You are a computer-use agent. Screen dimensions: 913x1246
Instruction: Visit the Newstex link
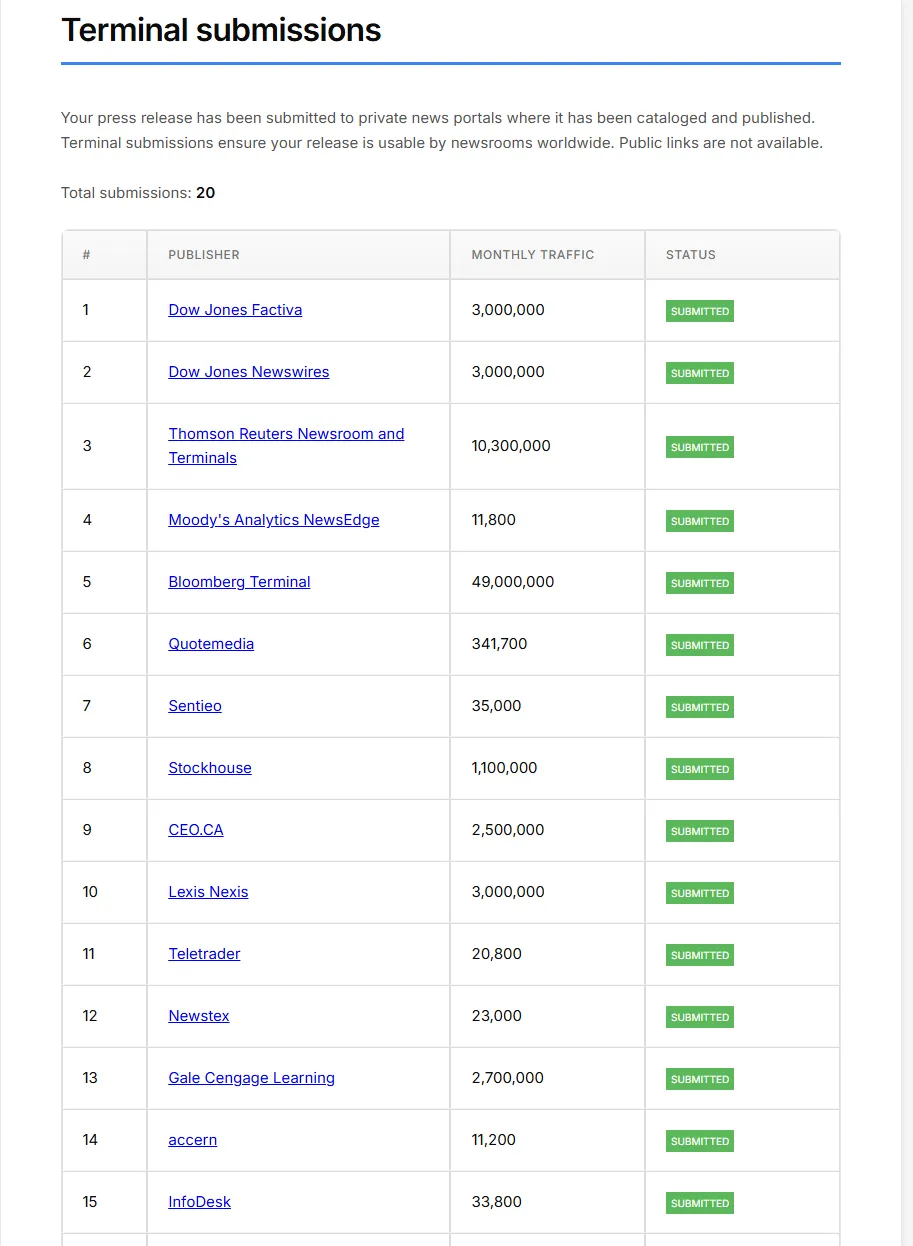(199, 1016)
